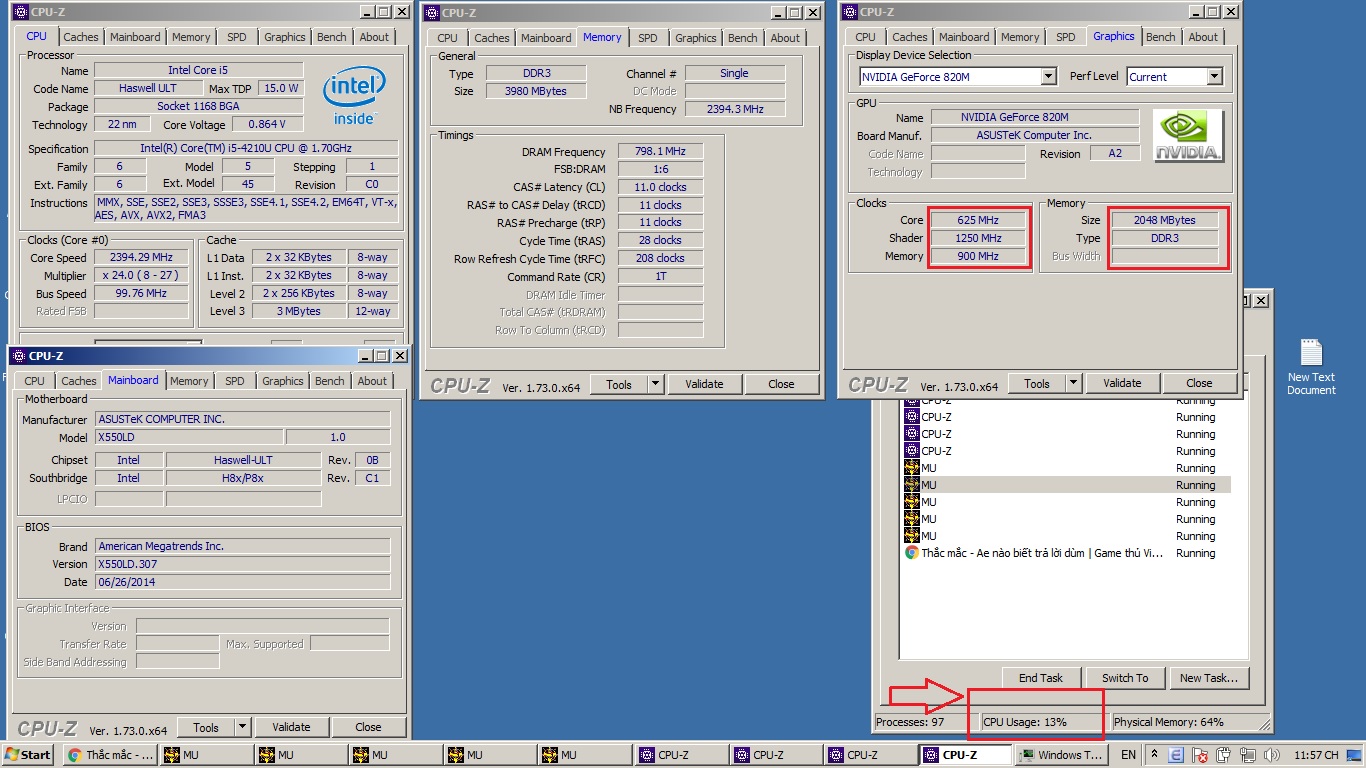Click Switch To in Task Manager
This screenshot has width=1366, height=768.
(1125, 678)
